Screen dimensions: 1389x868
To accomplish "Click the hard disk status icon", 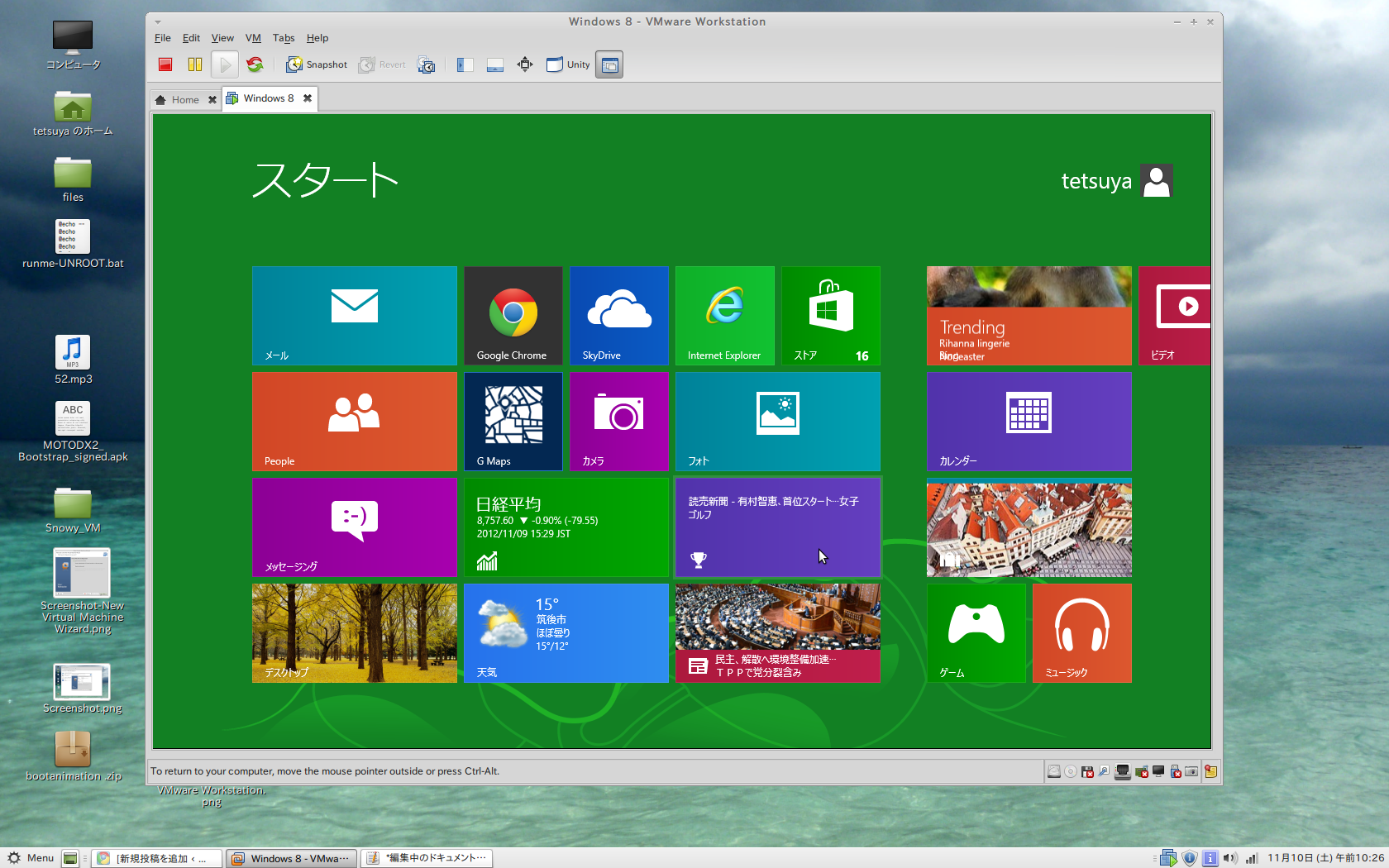I will point(1054,771).
